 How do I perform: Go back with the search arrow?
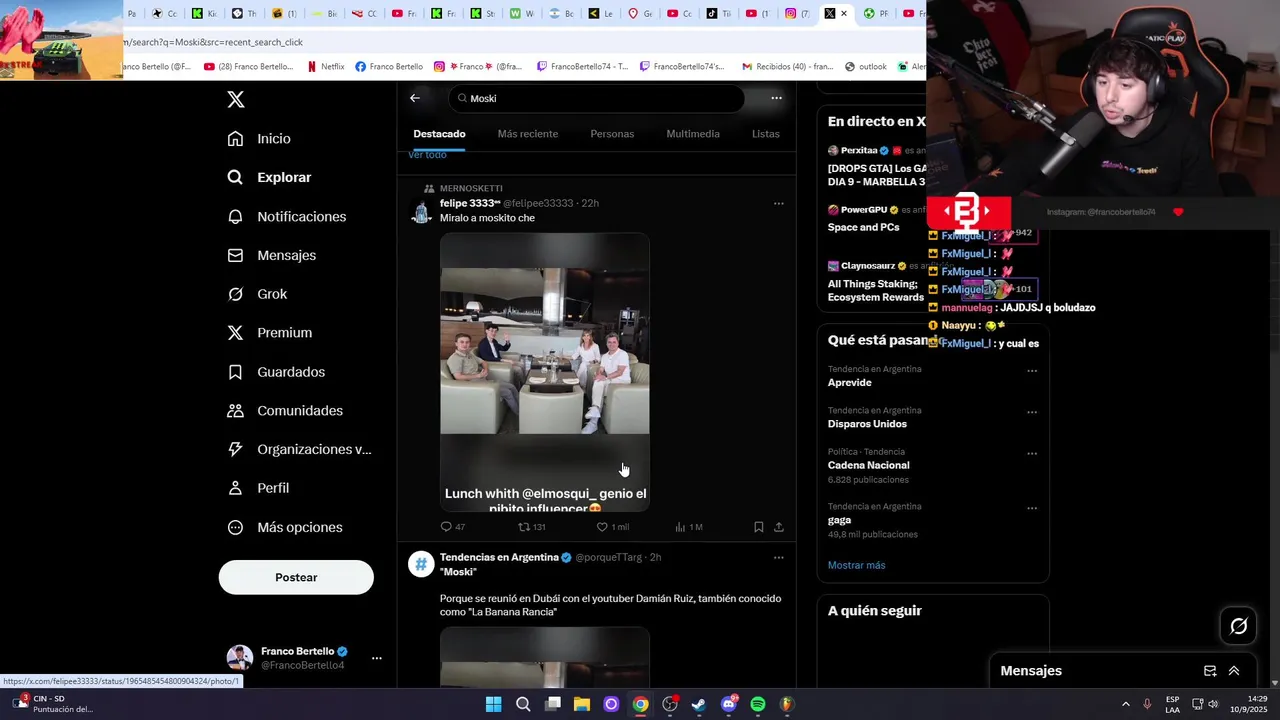(x=415, y=98)
